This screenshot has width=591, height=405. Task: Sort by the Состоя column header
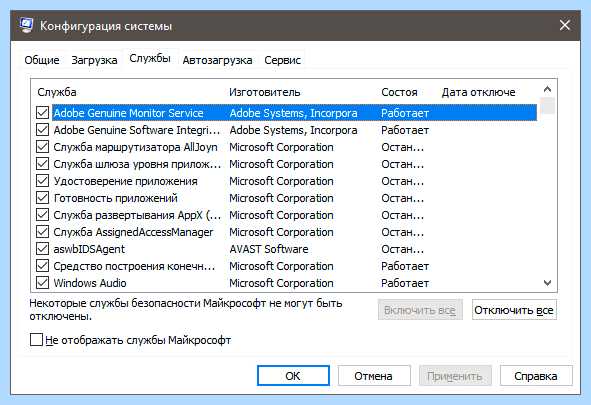point(399,92)
